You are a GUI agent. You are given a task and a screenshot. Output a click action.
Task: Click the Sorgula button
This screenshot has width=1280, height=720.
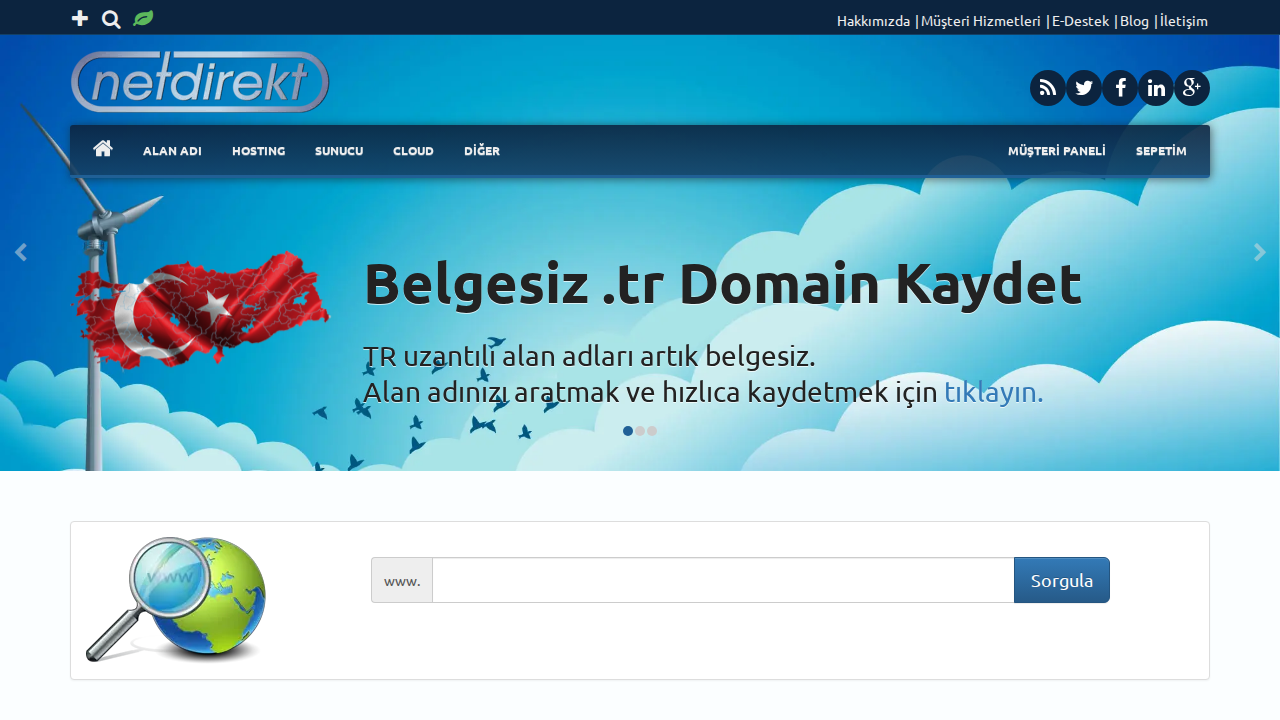tap(1062, 580)
